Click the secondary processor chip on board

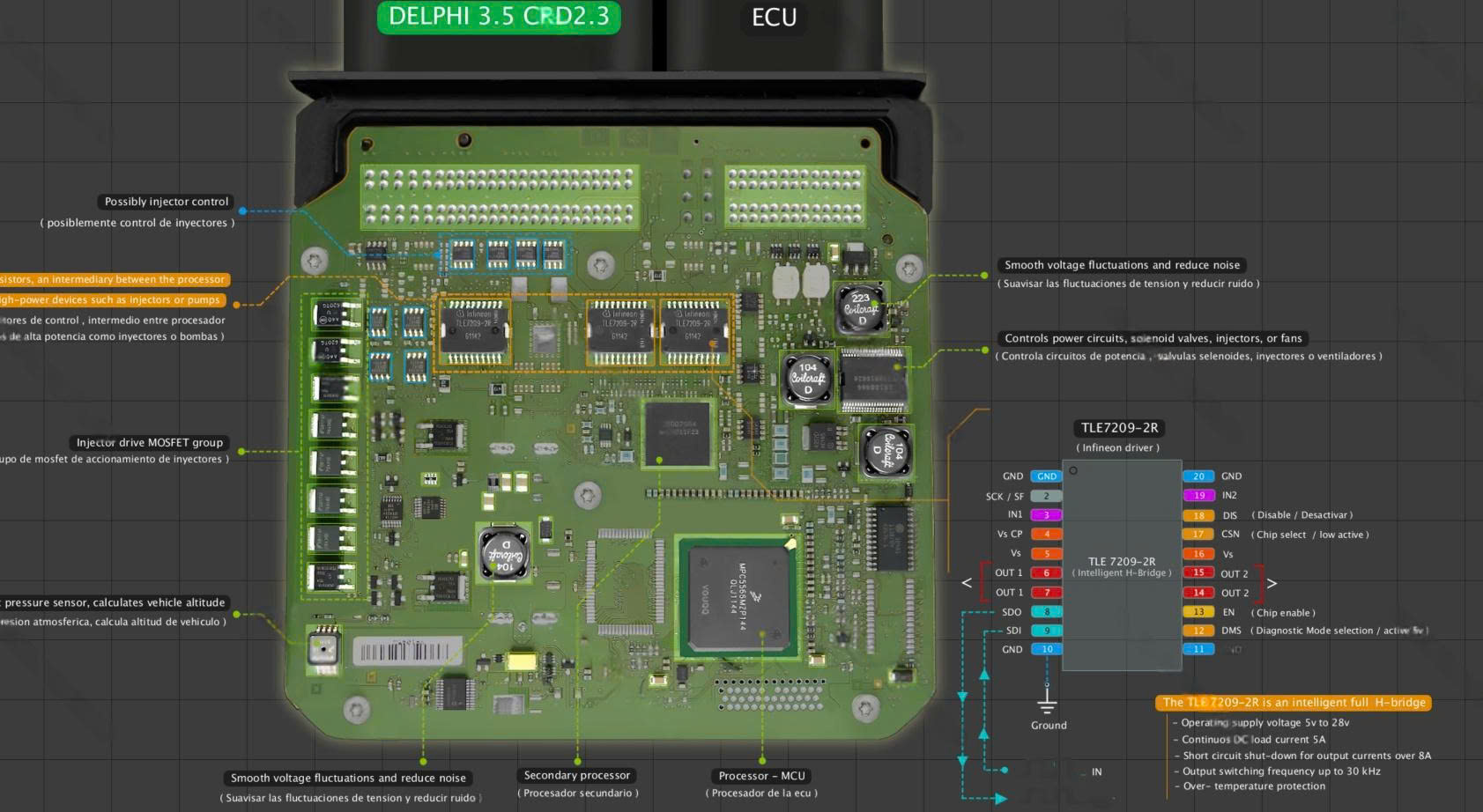click(x=677, y=433)
